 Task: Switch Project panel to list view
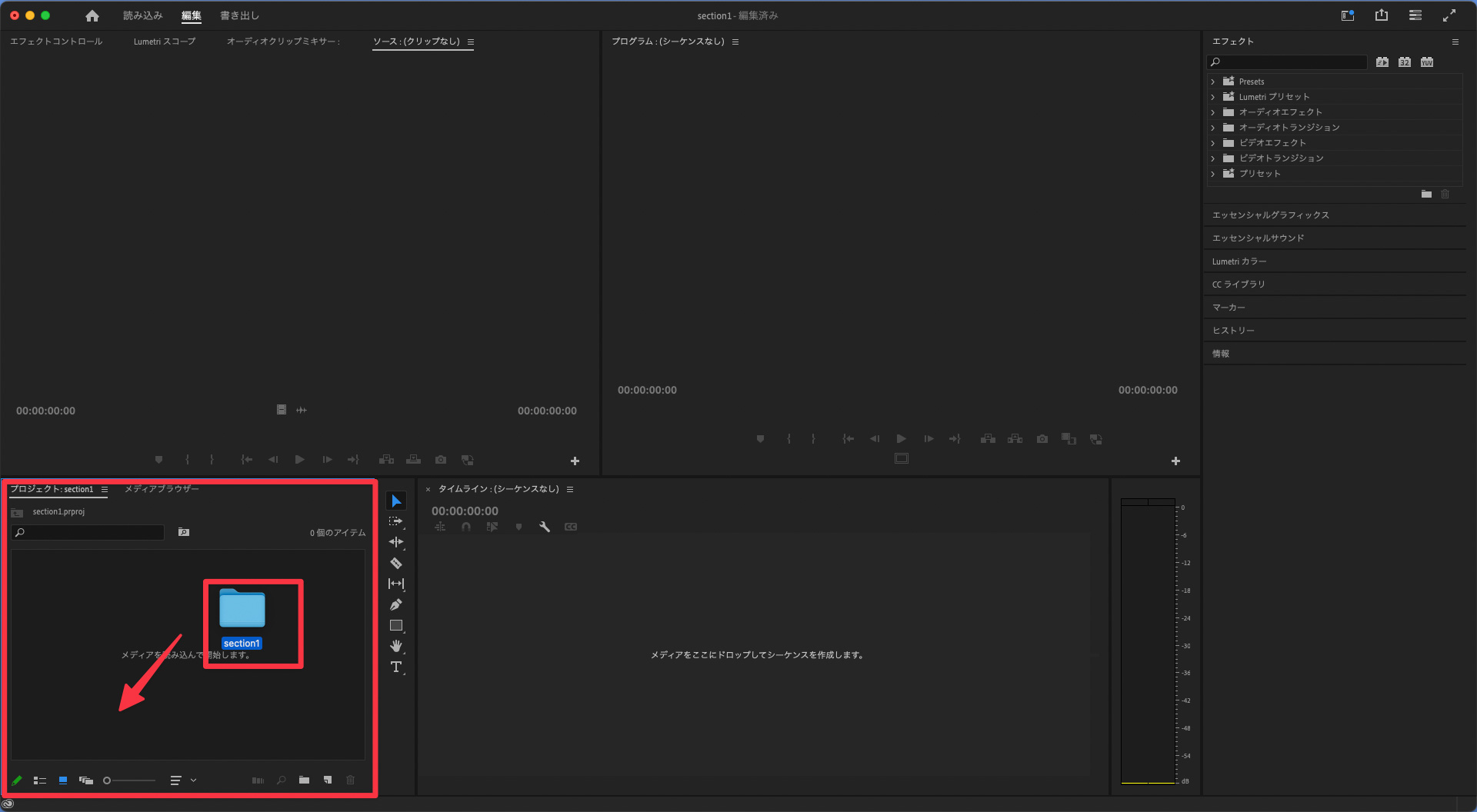40,780
